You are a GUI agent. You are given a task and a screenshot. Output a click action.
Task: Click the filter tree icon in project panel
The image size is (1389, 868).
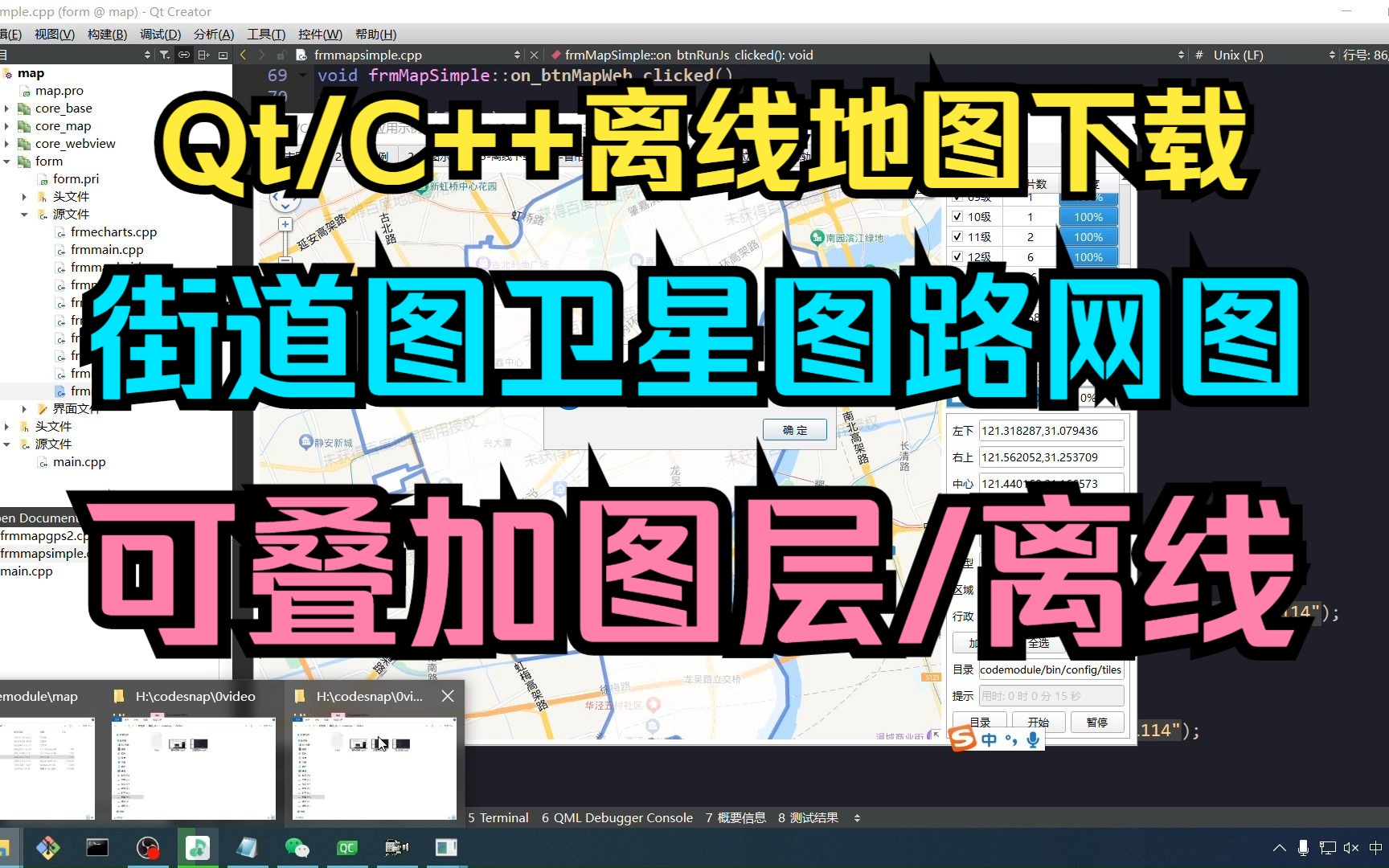click(x=164, y=55)
